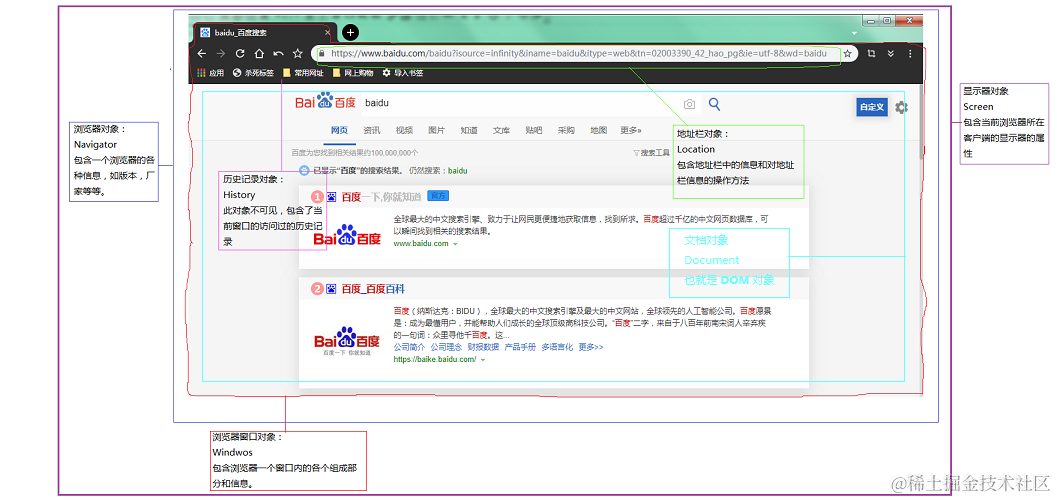The width and height of the screenshot is (1057, 500).
Task: Switch to the 文库 tab
Action: 501,130
